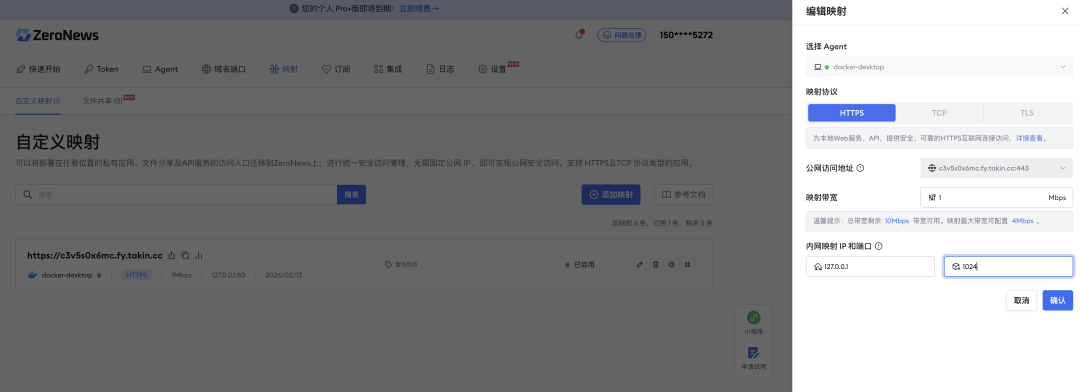
Task: Expand the 选择 Agent dropdown
Action: pos(939,67)
